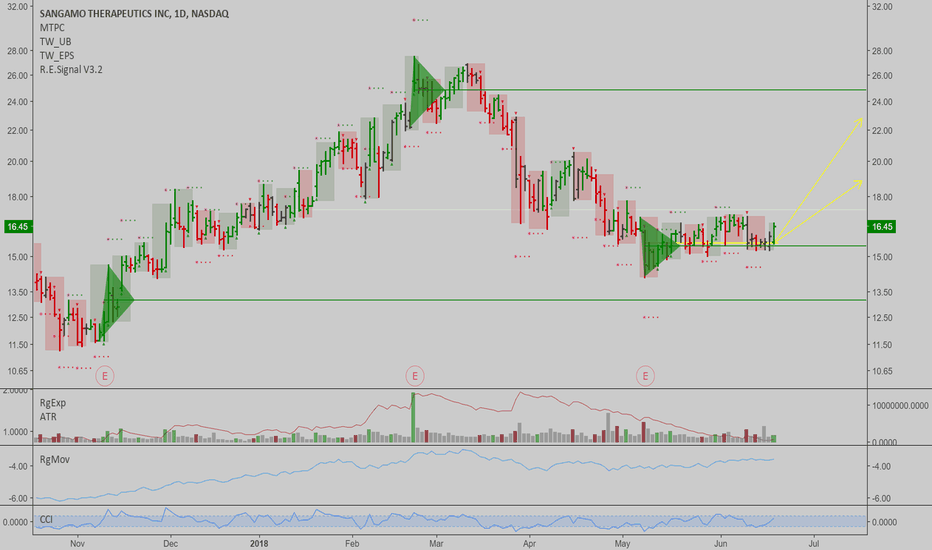Viewport: 932px width, 550px height.
Task: Select the MTPC indicator label
Action: 52,27
